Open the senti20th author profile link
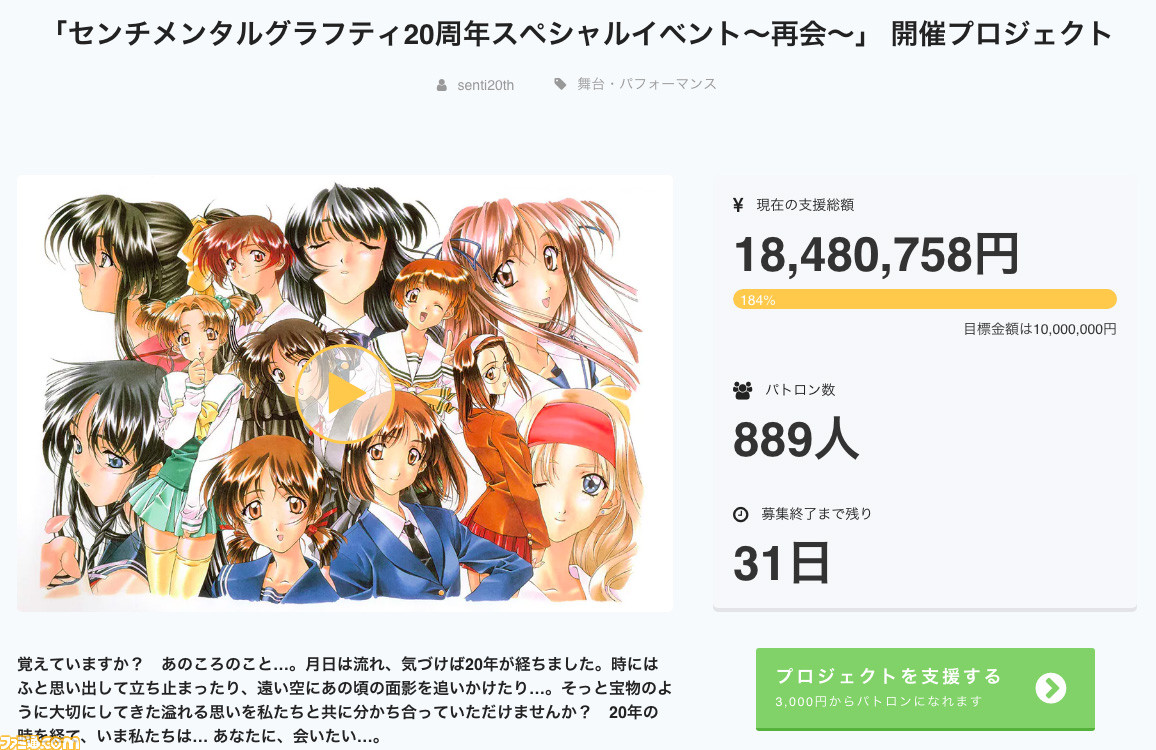The width and height of the screenshot is (1156, 750). coord(486,85)
